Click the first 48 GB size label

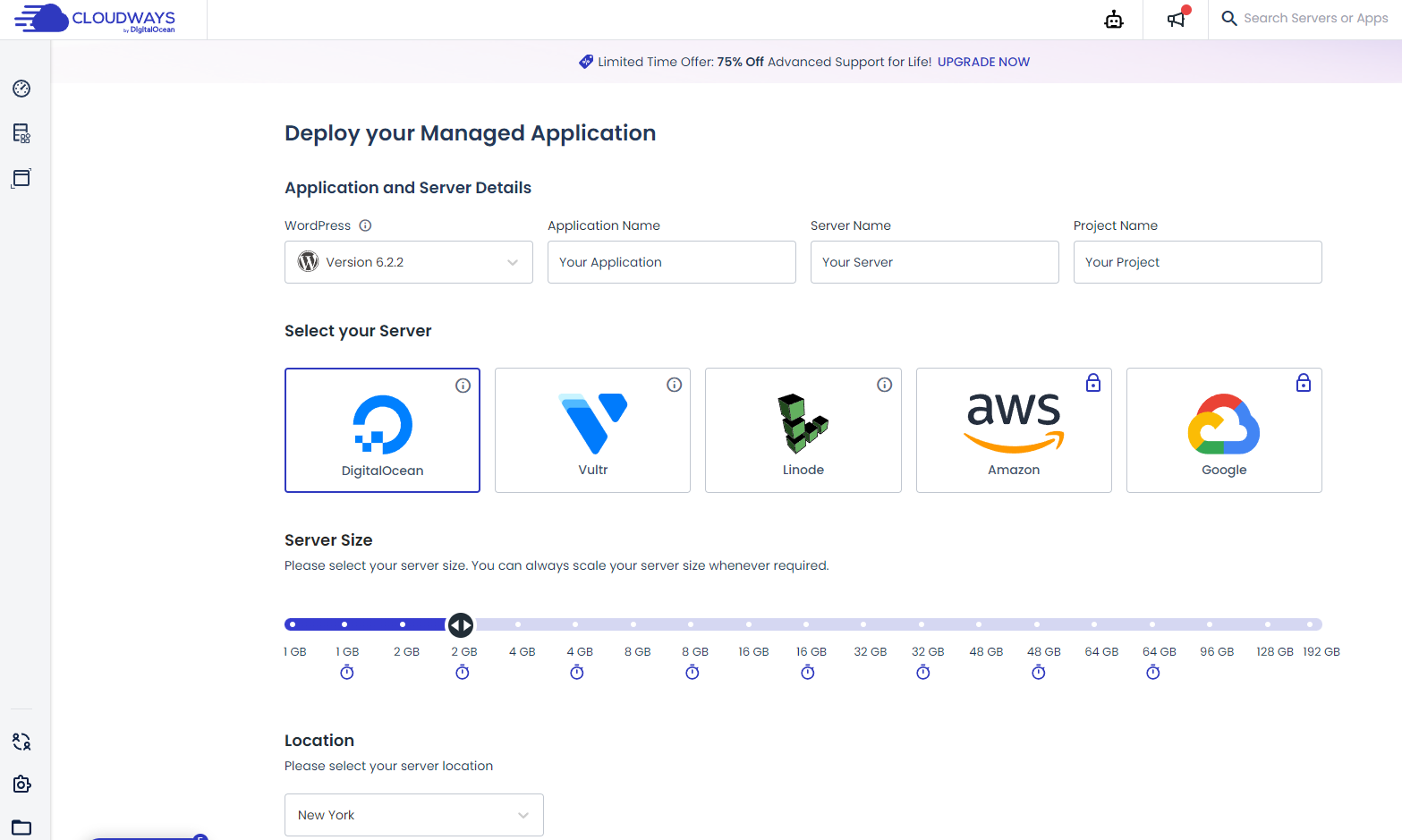pyautogui.click(x=986, y=652)
